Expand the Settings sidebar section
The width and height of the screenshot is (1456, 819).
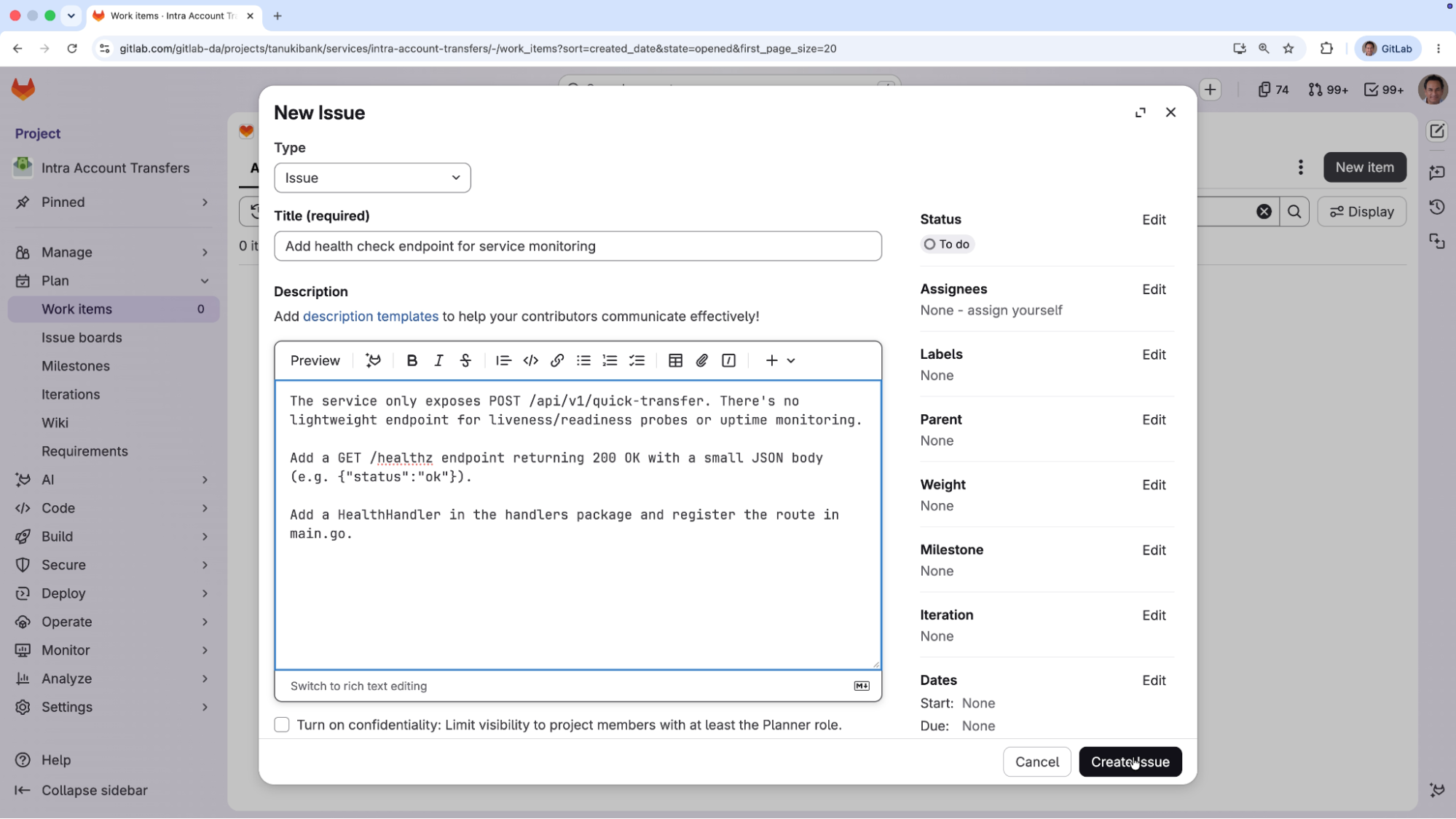(x=113, y=707)
